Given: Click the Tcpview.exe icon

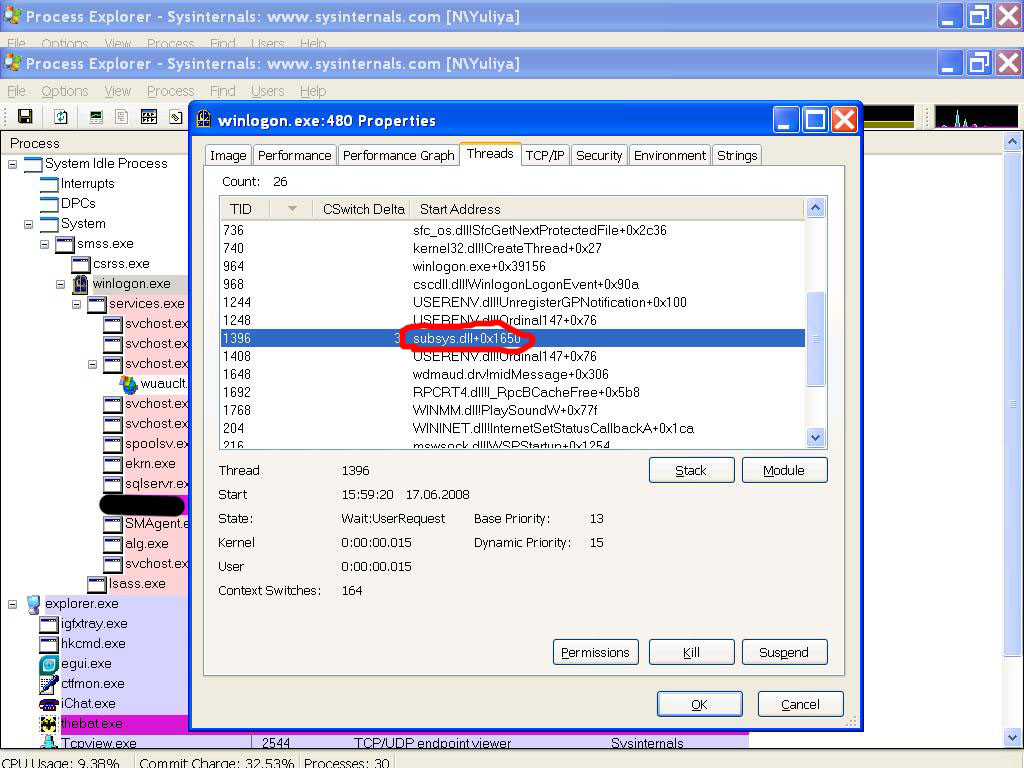Looking at the screenshot, I should pyautogui.click(x=48, y=743).
